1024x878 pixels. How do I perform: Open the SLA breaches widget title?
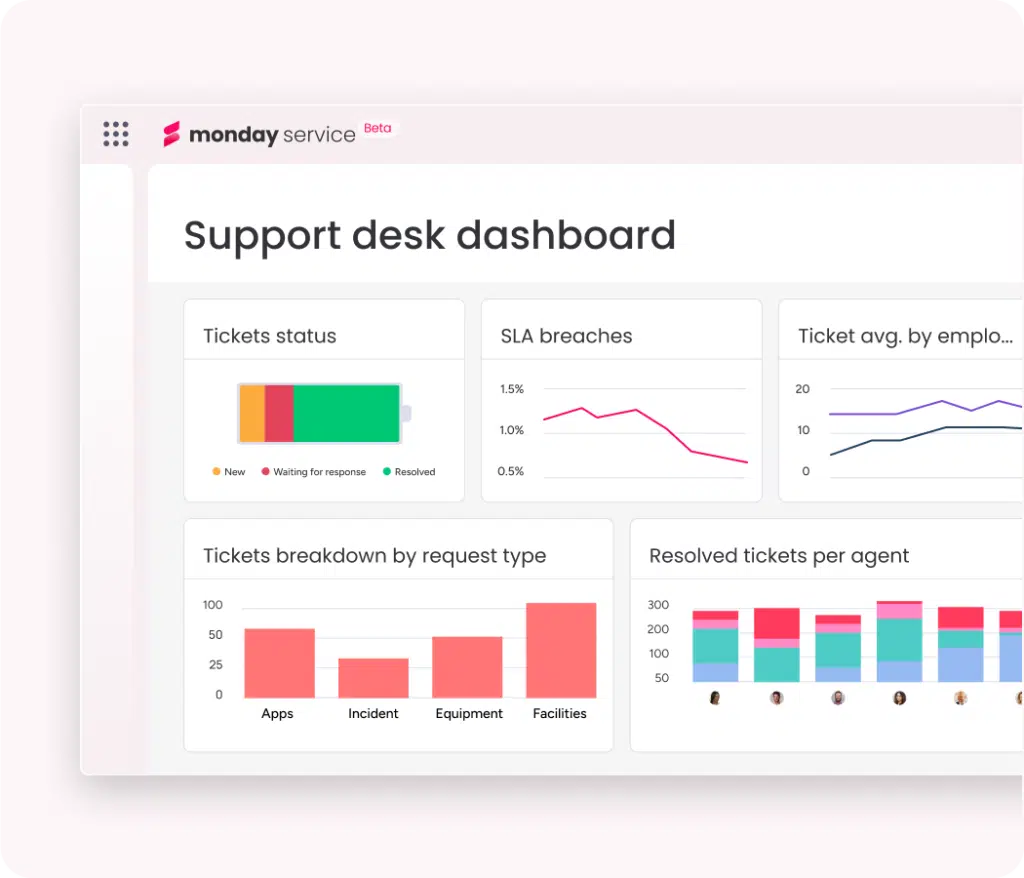(x=566, y=336)
